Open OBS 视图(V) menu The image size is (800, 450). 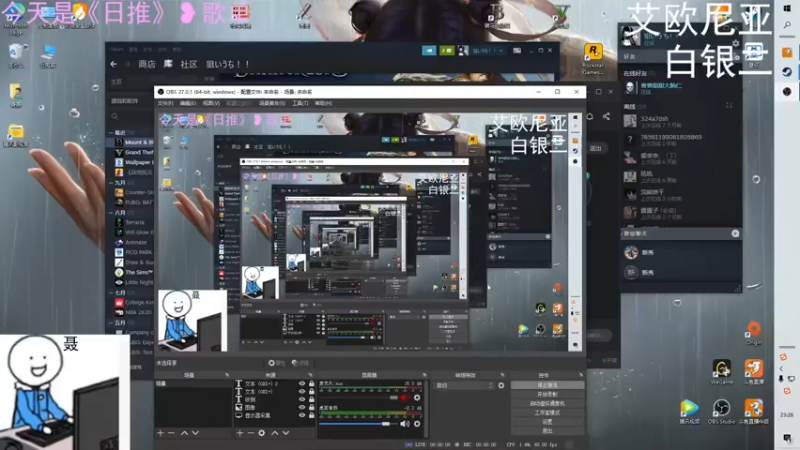(x=211, y=104)
